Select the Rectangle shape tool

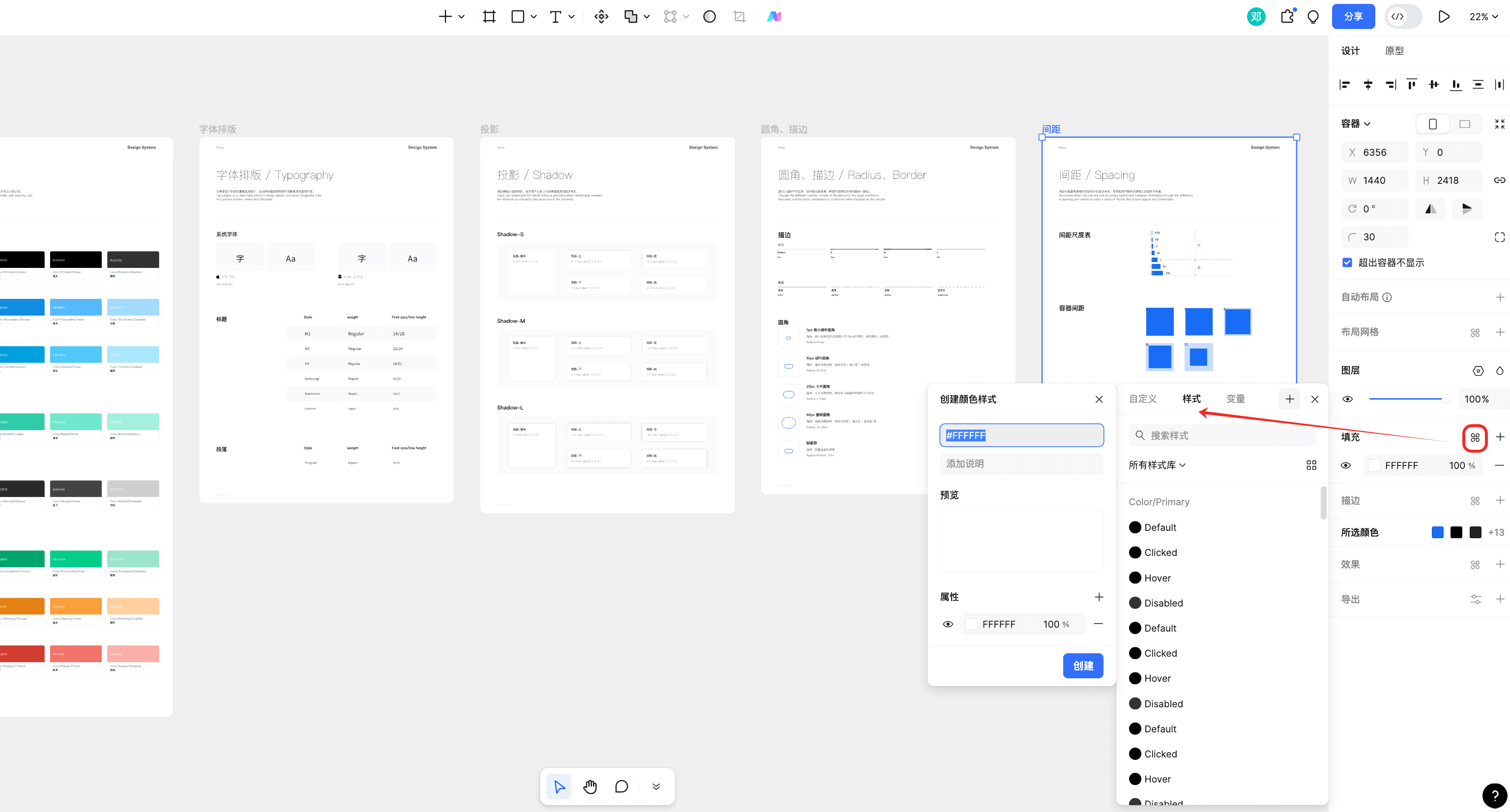pos(517,16)
